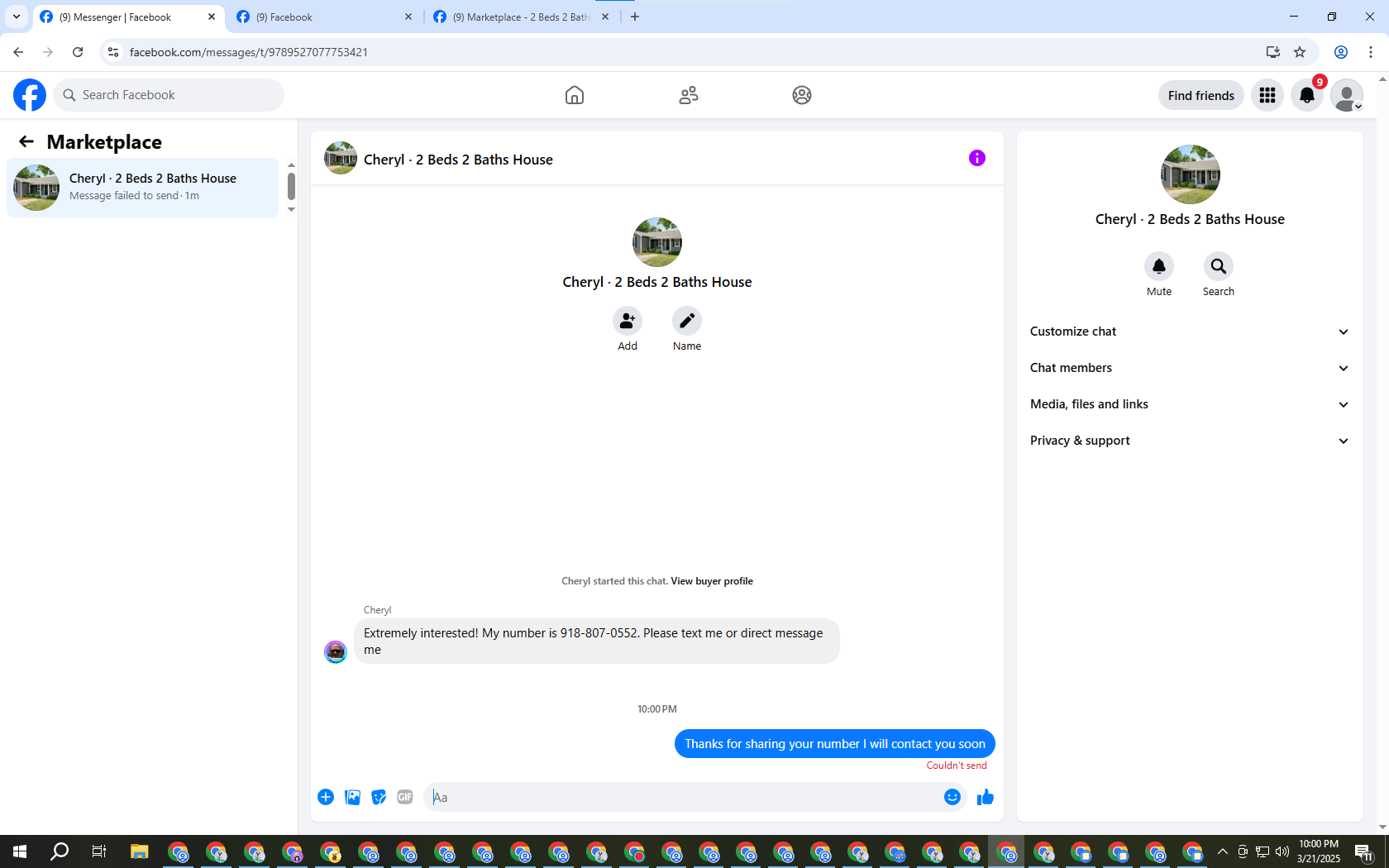This screenshot has width=1389, height=868.
Task: Open a new browser tab
Action: tap(635, 17)
